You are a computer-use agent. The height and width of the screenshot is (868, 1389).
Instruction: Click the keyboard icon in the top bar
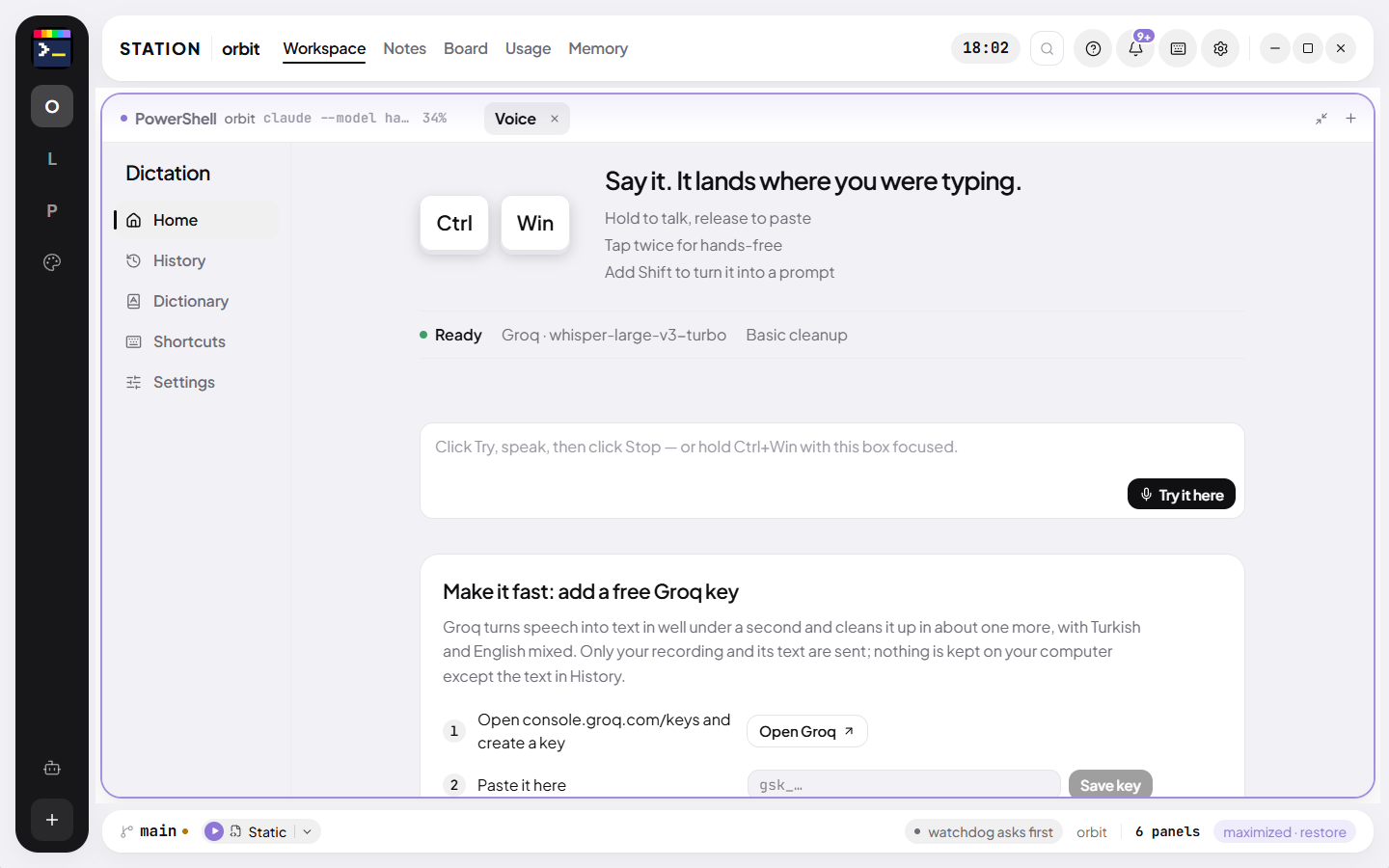tap(1178, 48)
